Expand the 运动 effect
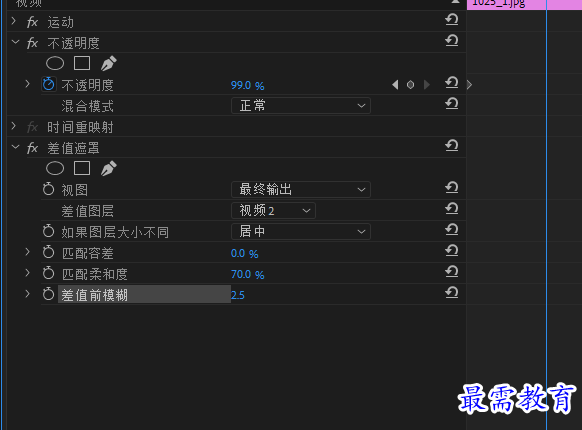 (14, 21)
